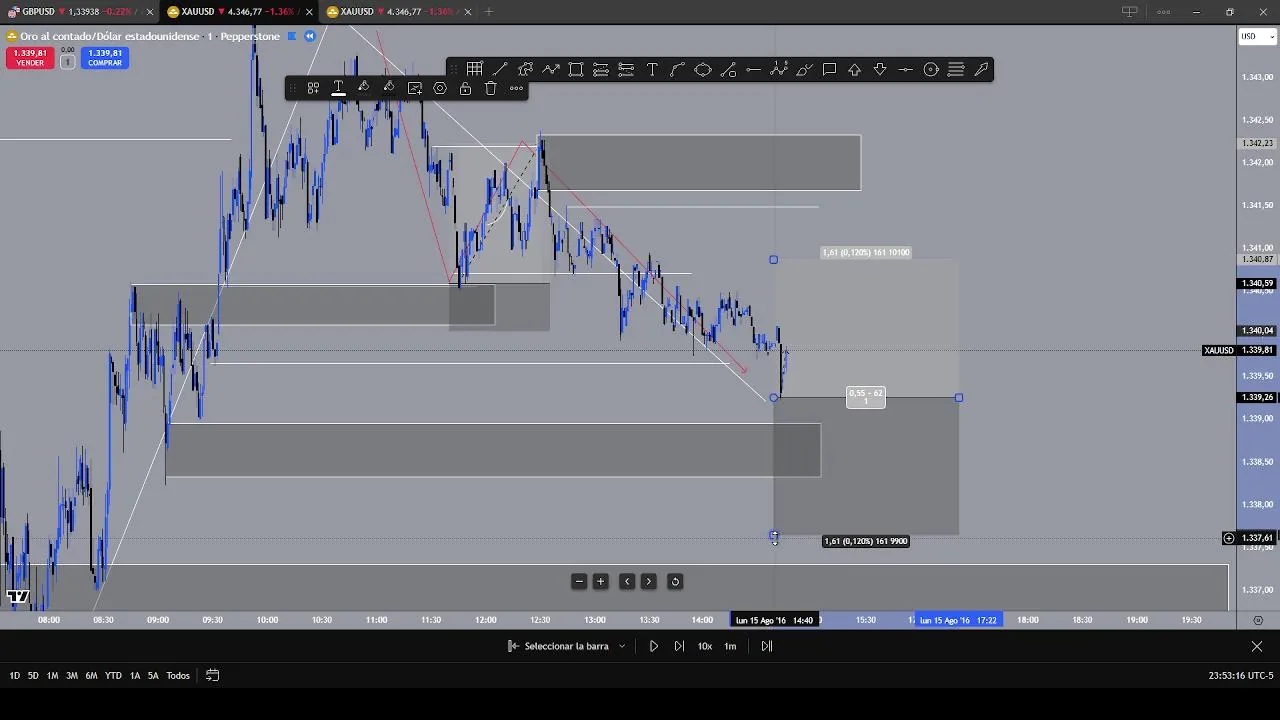Change replay interval 1m

point(730,646)
